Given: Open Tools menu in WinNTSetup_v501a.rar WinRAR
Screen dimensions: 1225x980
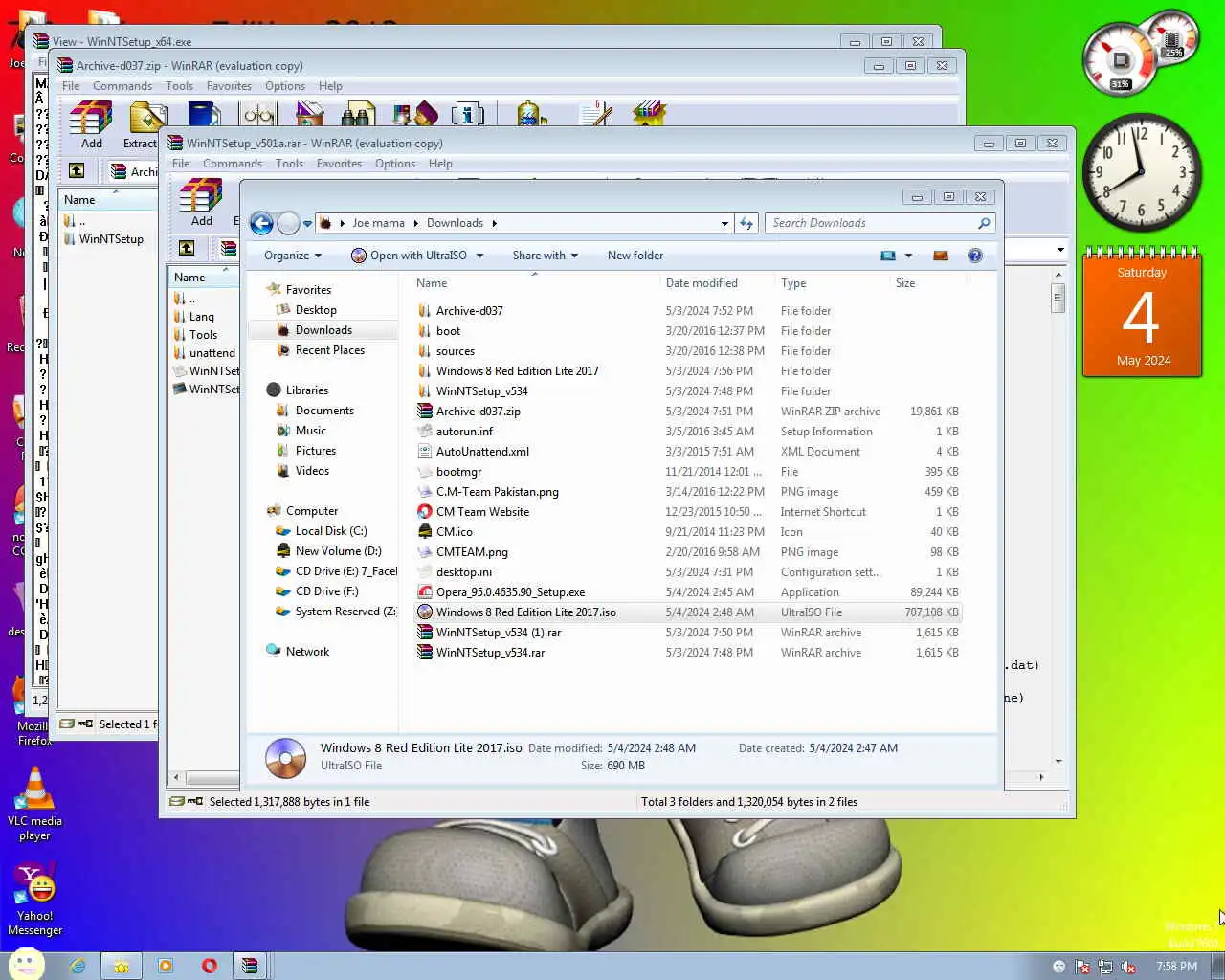Looking at the screenshot, I should (289, 164).
